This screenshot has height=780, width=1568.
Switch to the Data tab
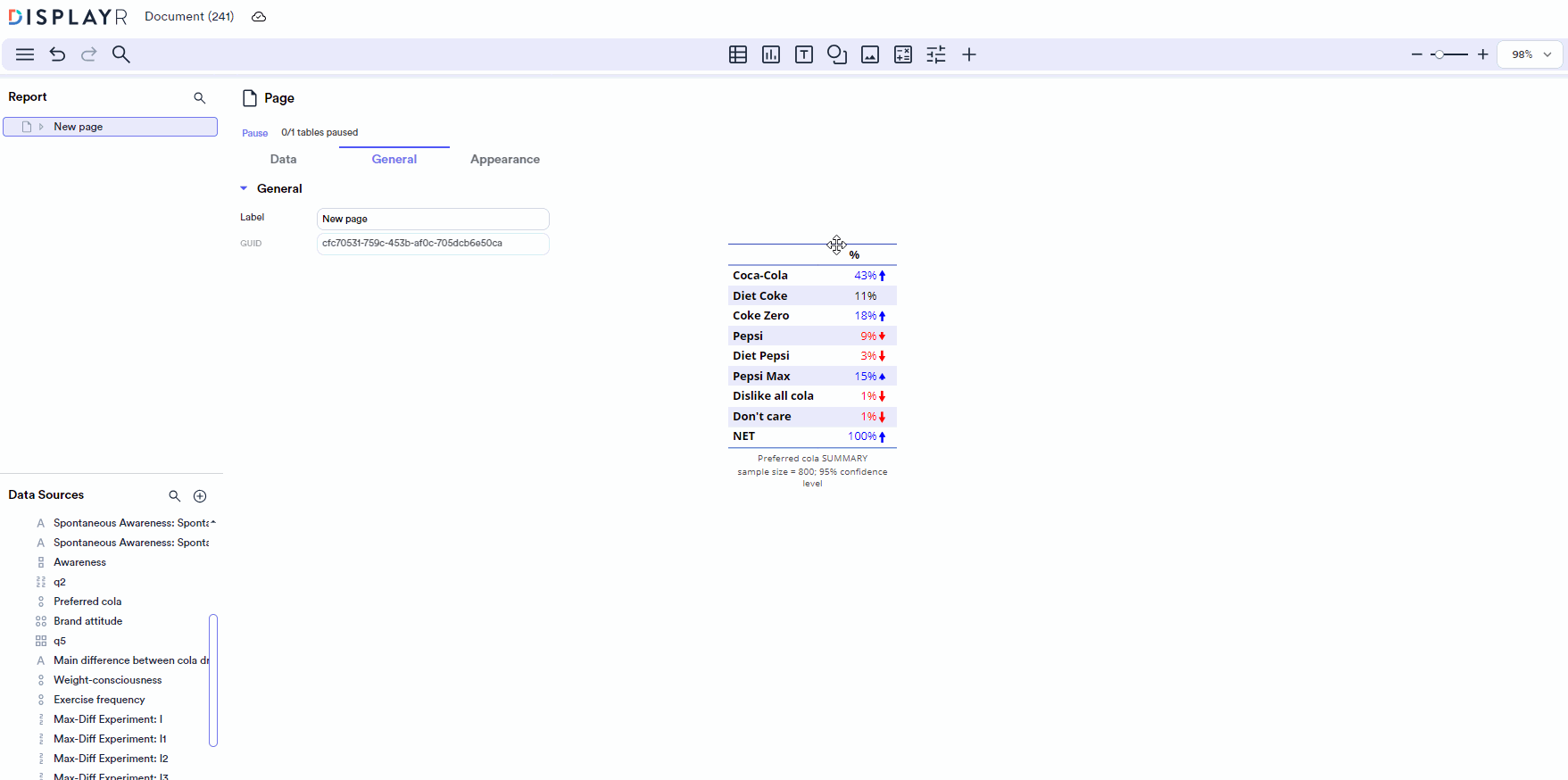click(x=283, y=159)
